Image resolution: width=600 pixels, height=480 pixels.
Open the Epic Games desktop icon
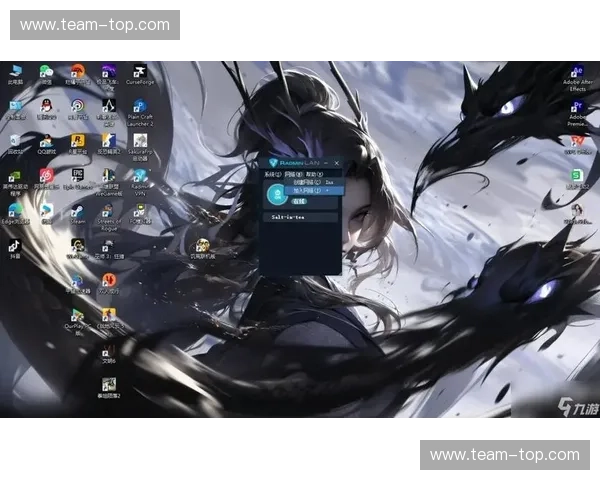pyautogui.click(x=77, y=175)
